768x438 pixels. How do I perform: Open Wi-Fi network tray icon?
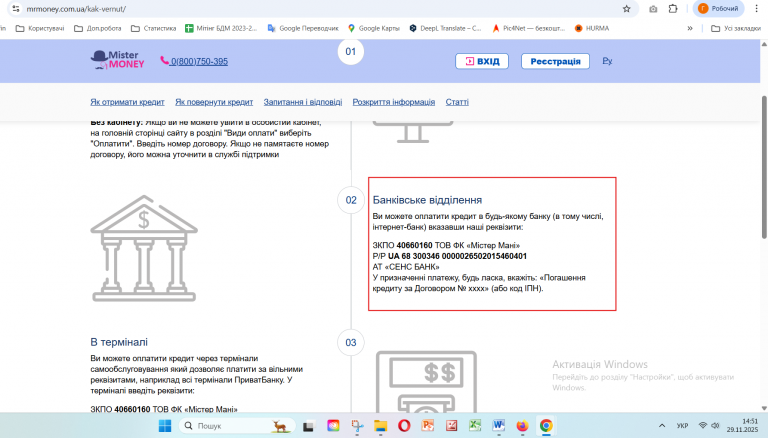(x=703, y=425)
